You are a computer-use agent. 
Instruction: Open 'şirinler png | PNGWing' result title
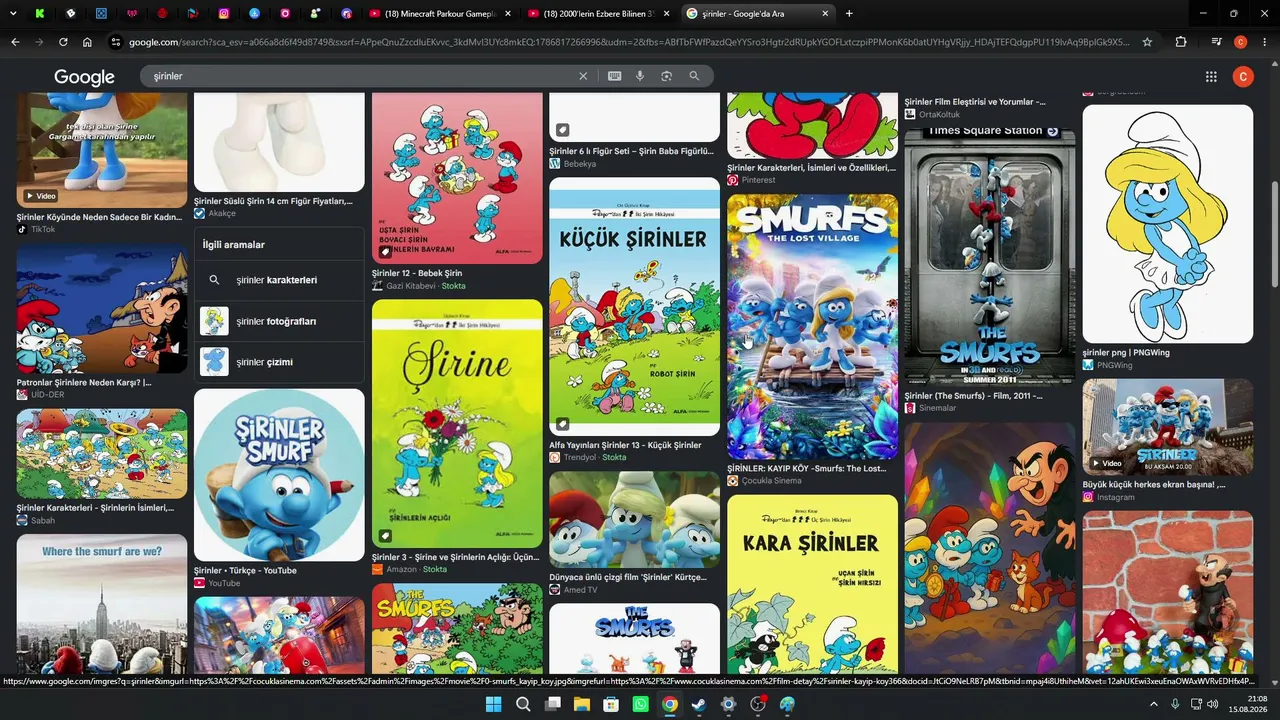click(x=1126, y=353)
